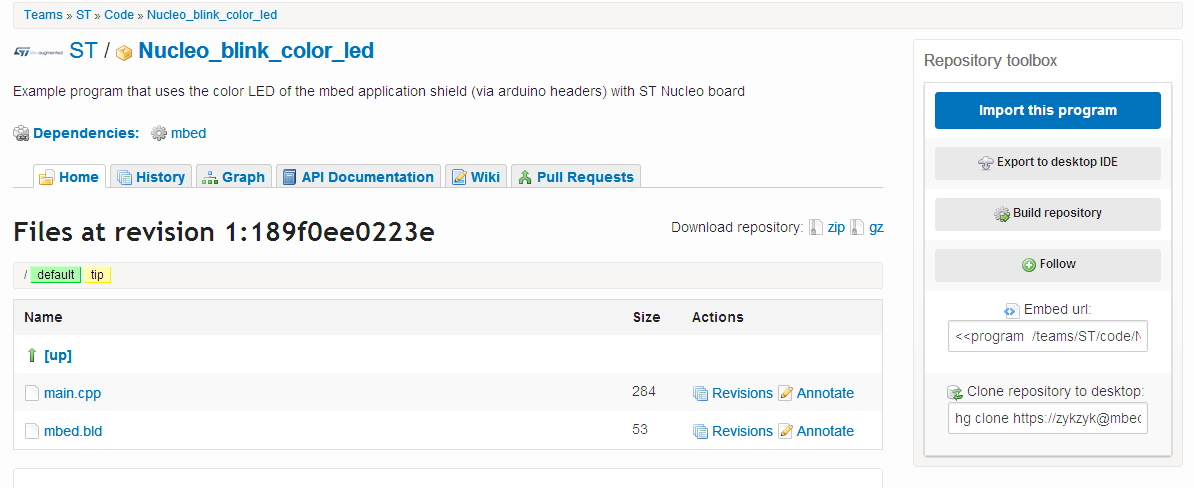Annotate the main.cpp file
Viewport: 1194px width, 488px height.
[825, 394]
